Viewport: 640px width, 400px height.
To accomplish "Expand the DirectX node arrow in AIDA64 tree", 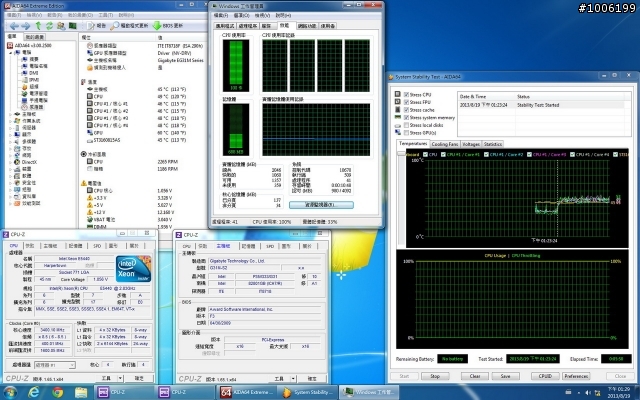I will tap(11, 162).
